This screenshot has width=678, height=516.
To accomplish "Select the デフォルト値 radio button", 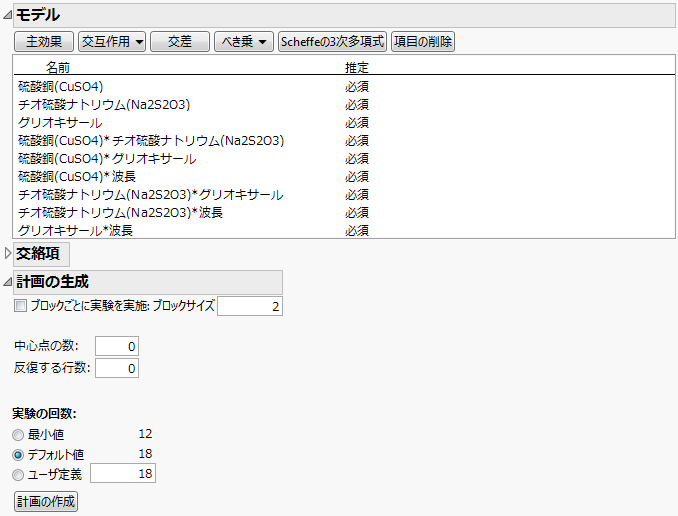I will click(19, 454).
